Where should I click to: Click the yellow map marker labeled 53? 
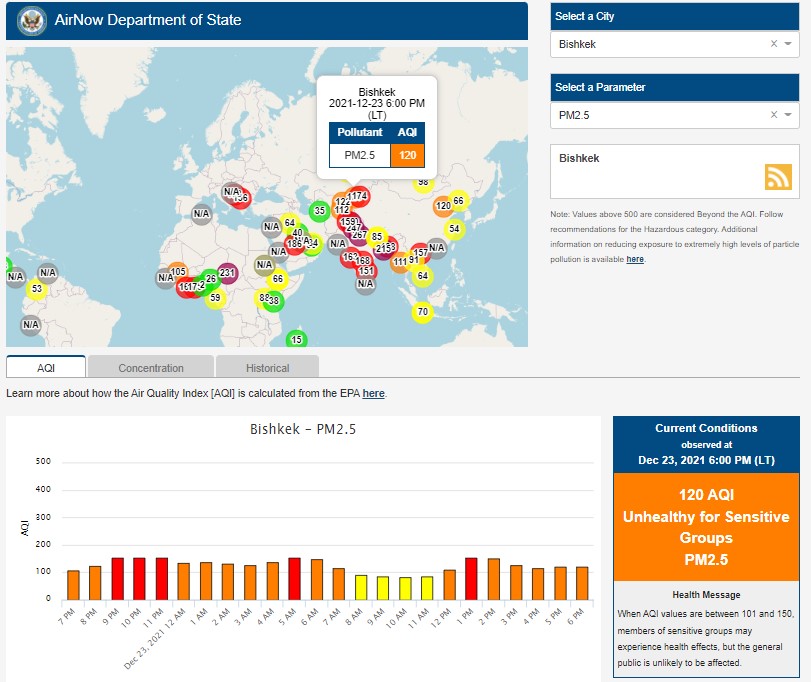[x=37, y=290]
